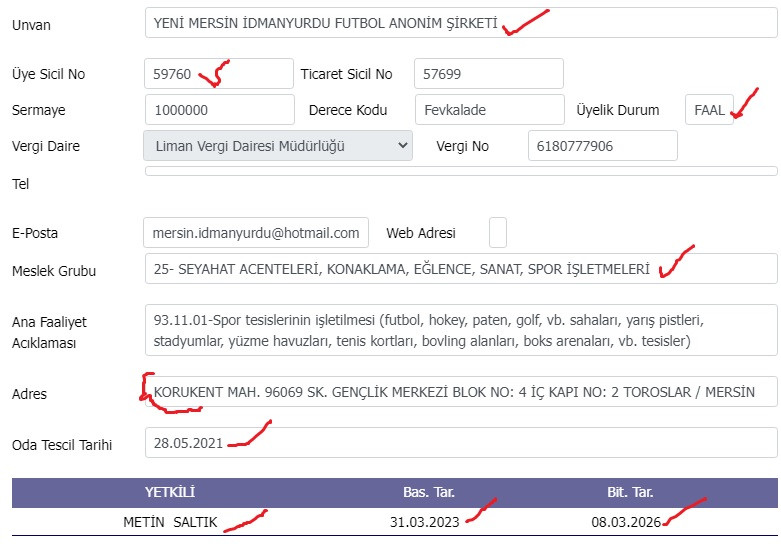Click the Ticaret Sicil No field 57699

coord(489,74)
